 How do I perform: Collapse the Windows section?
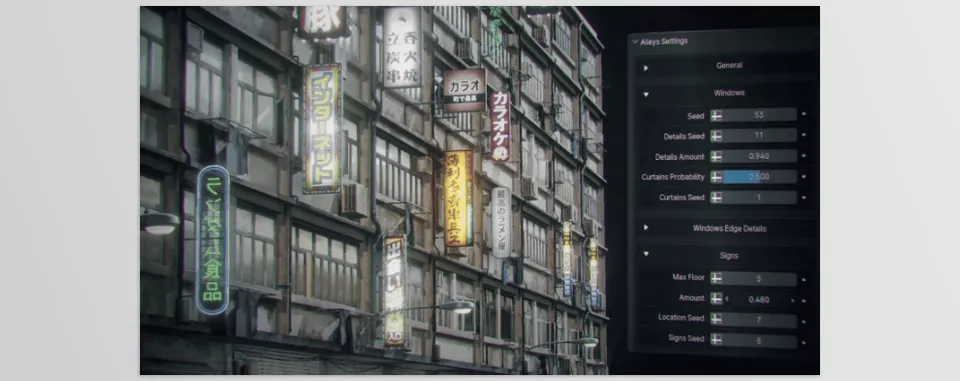click(645, 94)
